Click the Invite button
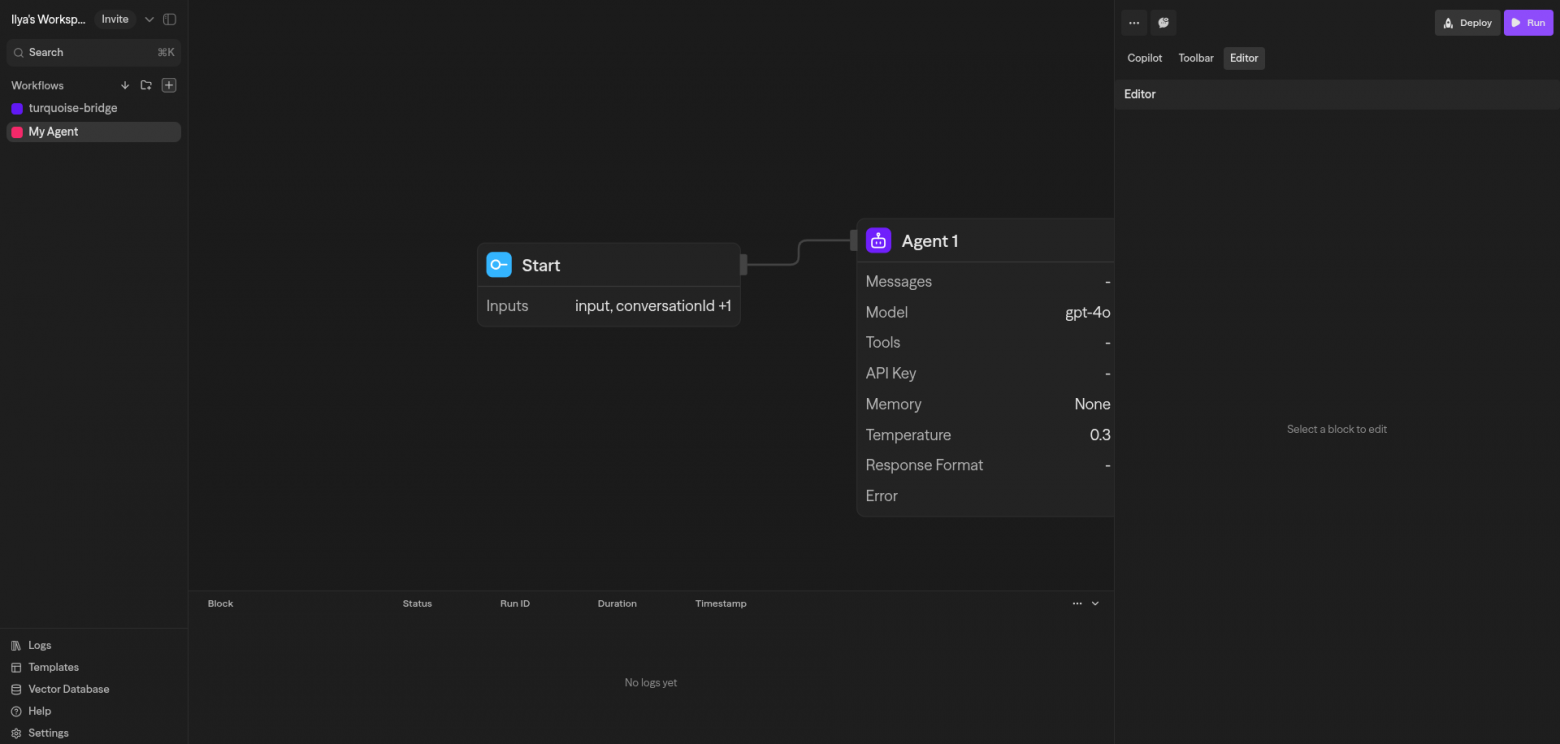Screen dimensions: 1560x744 pyautogui.click(x=115, y=19)
